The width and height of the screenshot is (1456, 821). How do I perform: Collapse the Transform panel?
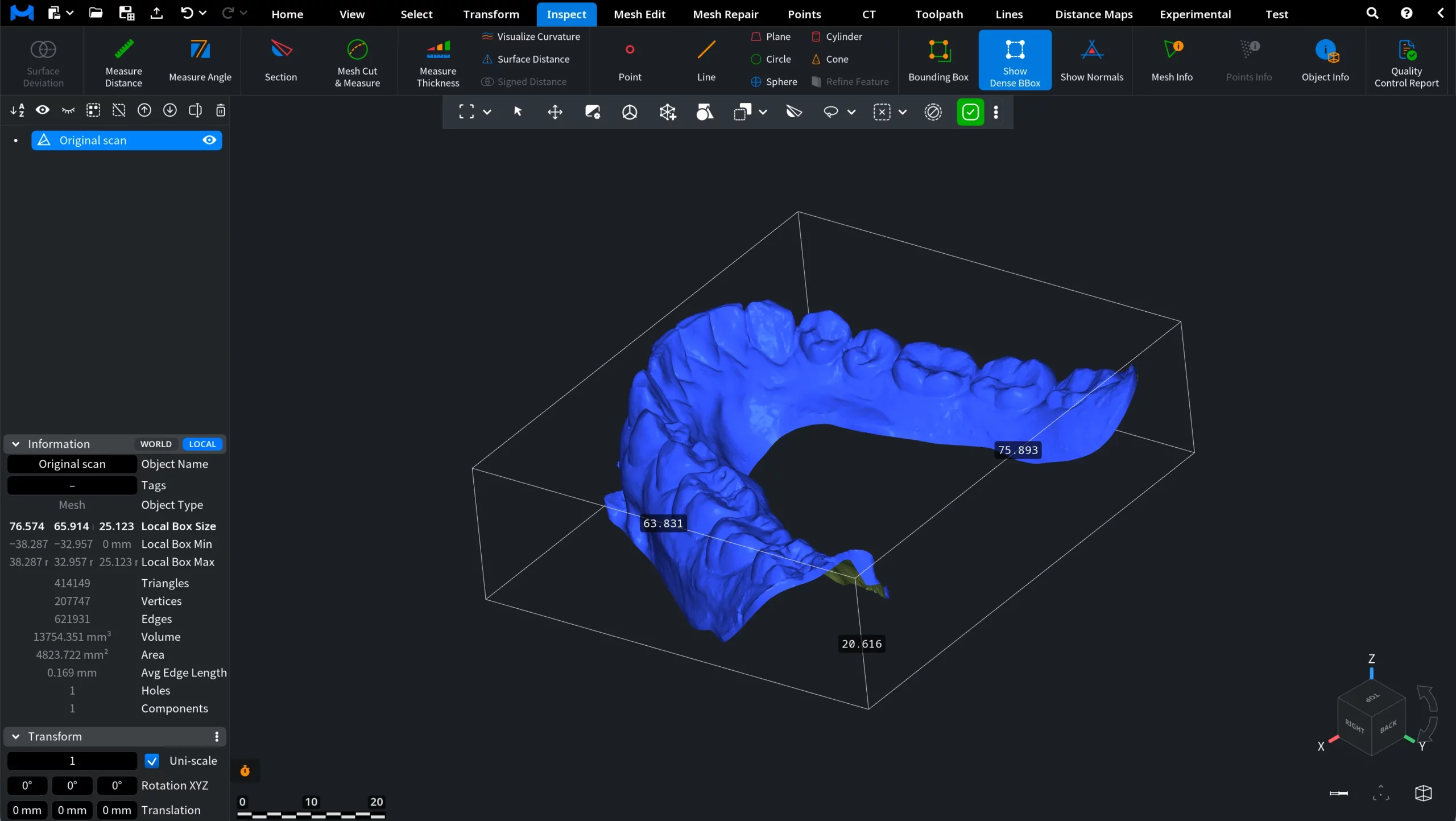16,737
